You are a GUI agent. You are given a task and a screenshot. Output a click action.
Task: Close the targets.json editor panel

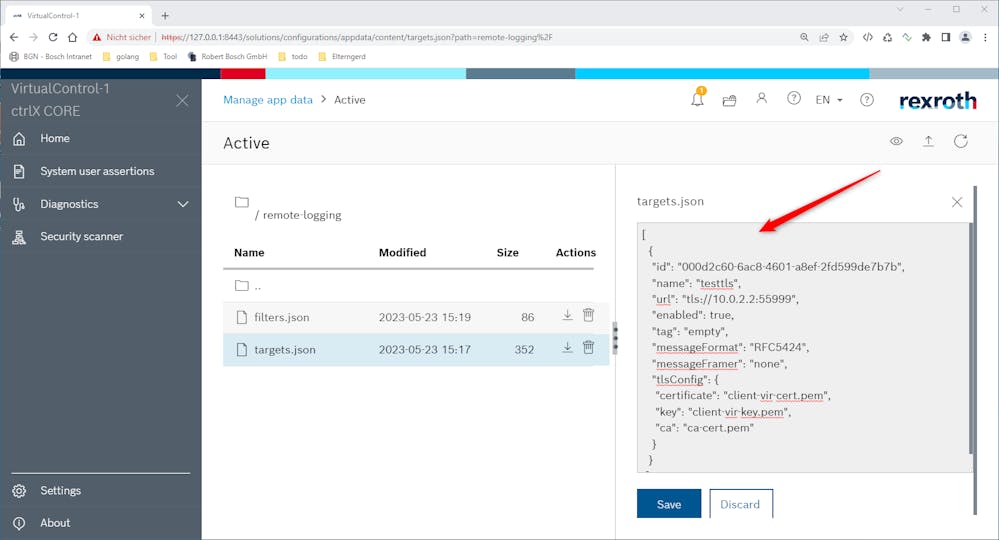click(x=957, y=202)
